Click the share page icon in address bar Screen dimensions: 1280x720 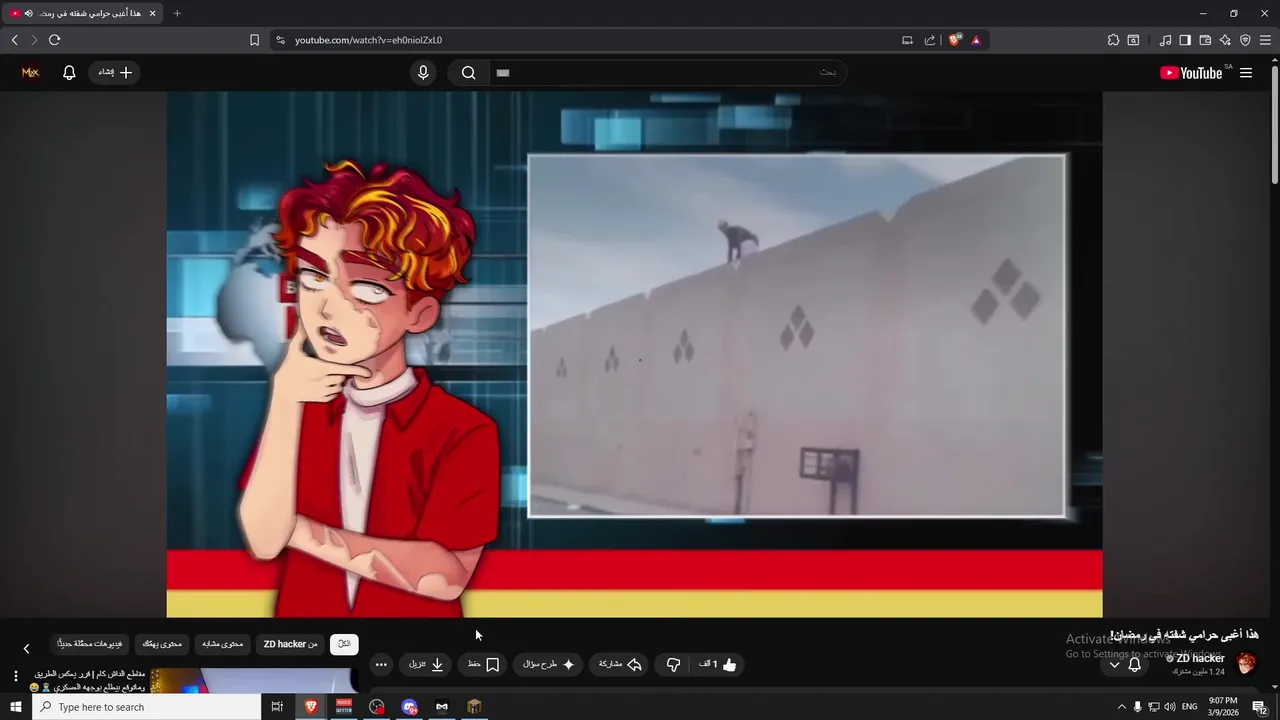tap(930, 40)
